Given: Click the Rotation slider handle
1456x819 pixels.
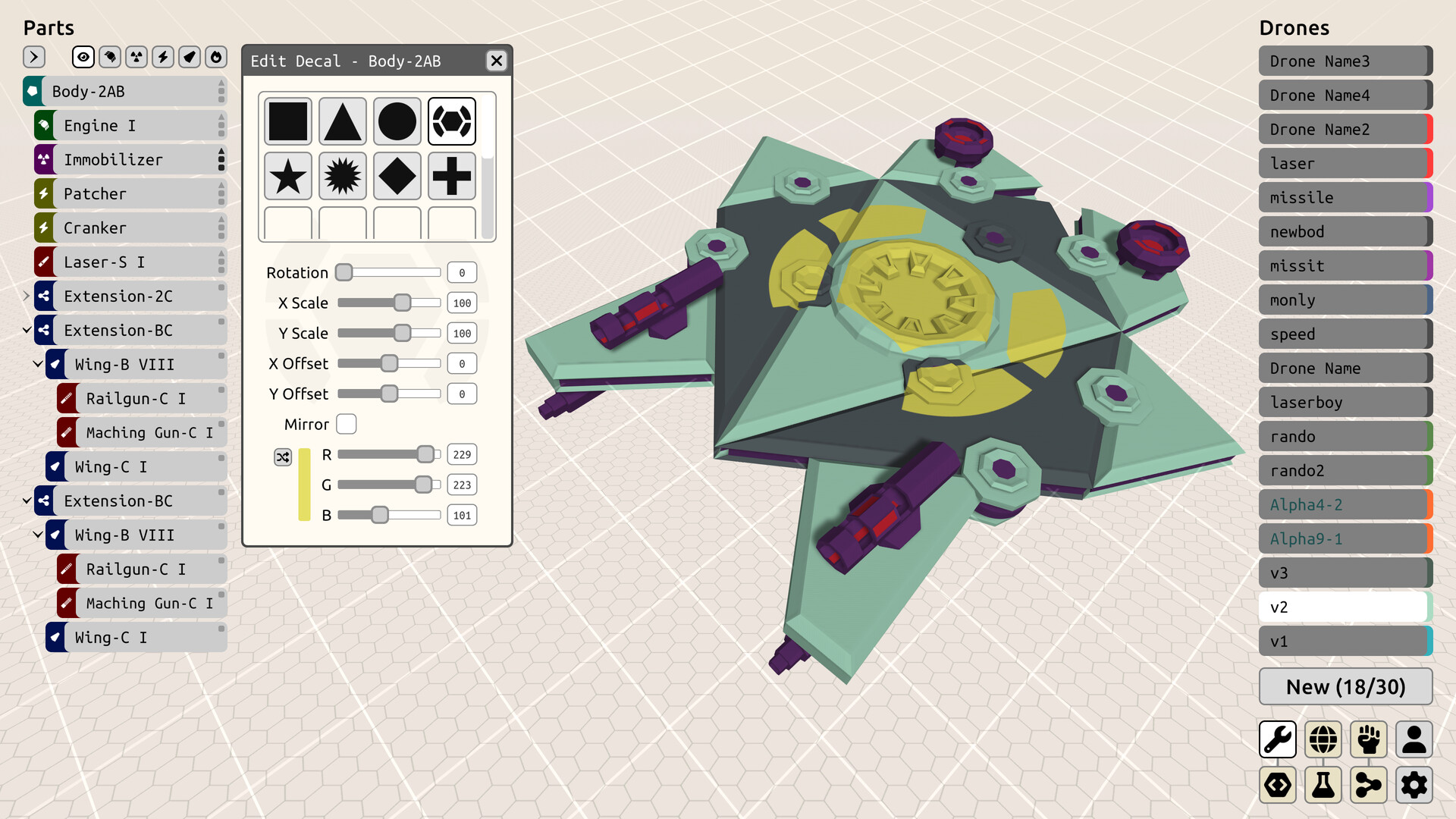Looking at the screenshot, I should [x=344, y=272].
